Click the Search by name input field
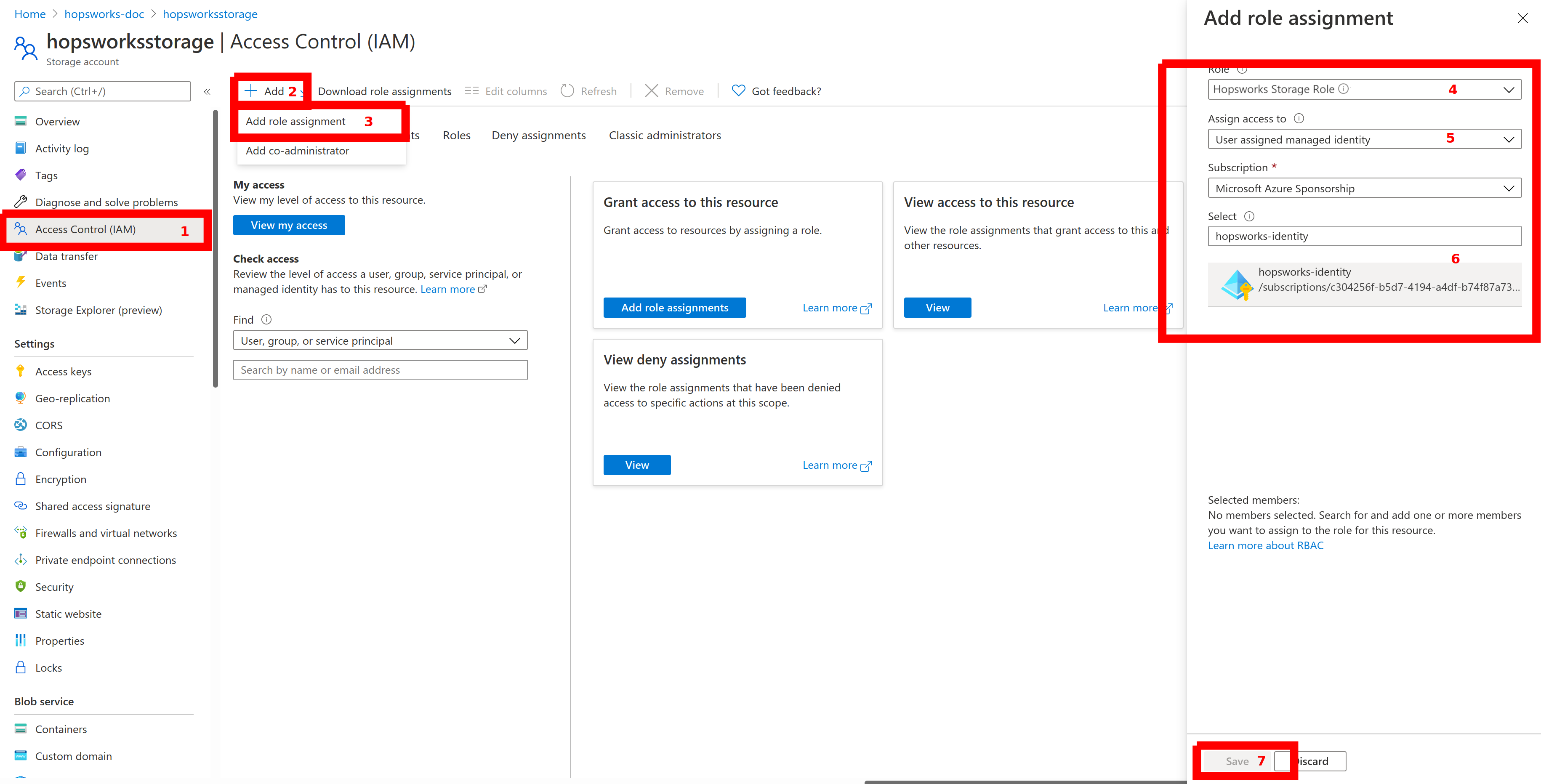 click(380, 370)
